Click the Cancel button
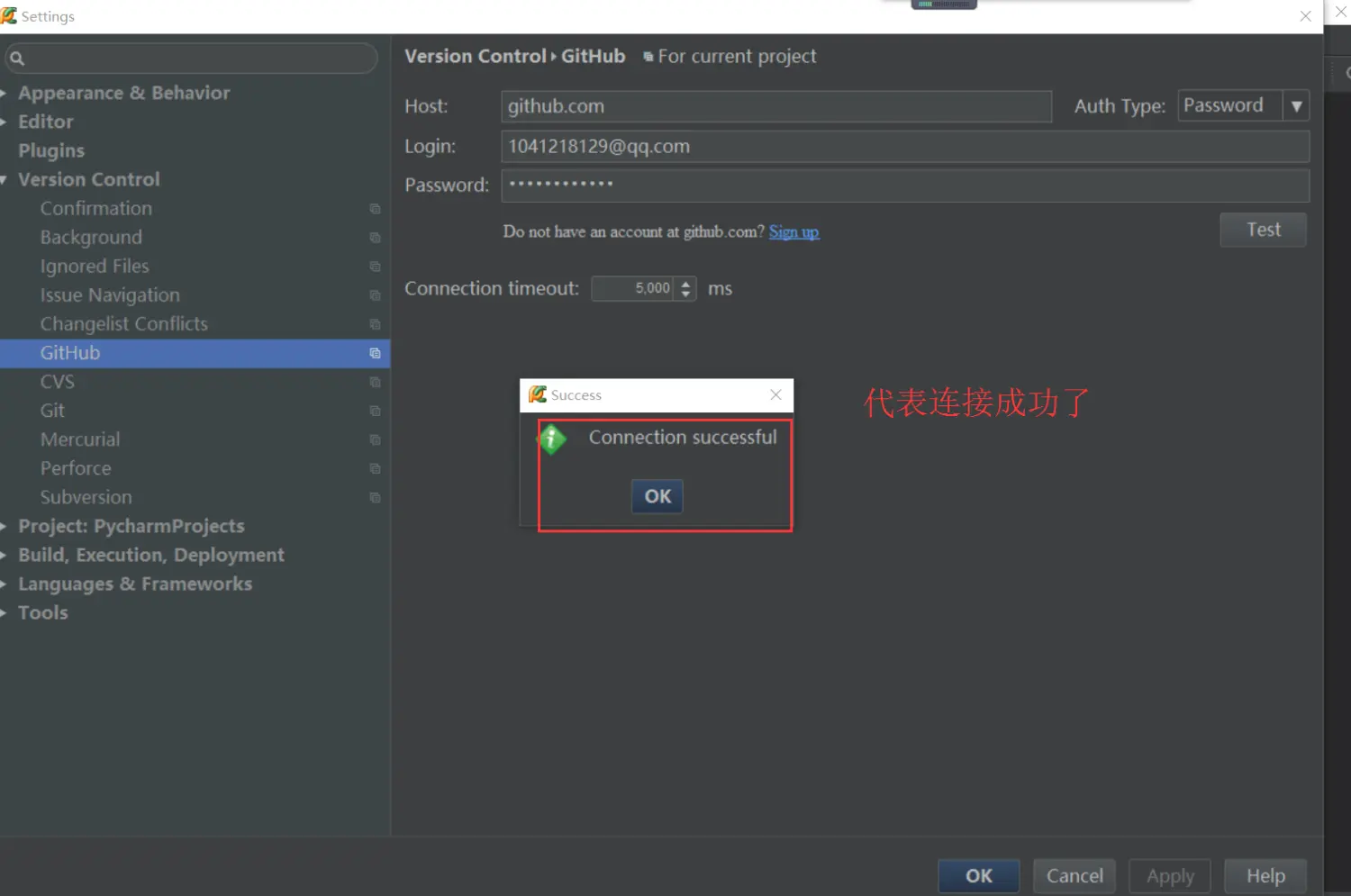This screenshot has height=896, width=1351. (x=1074, y=875)
